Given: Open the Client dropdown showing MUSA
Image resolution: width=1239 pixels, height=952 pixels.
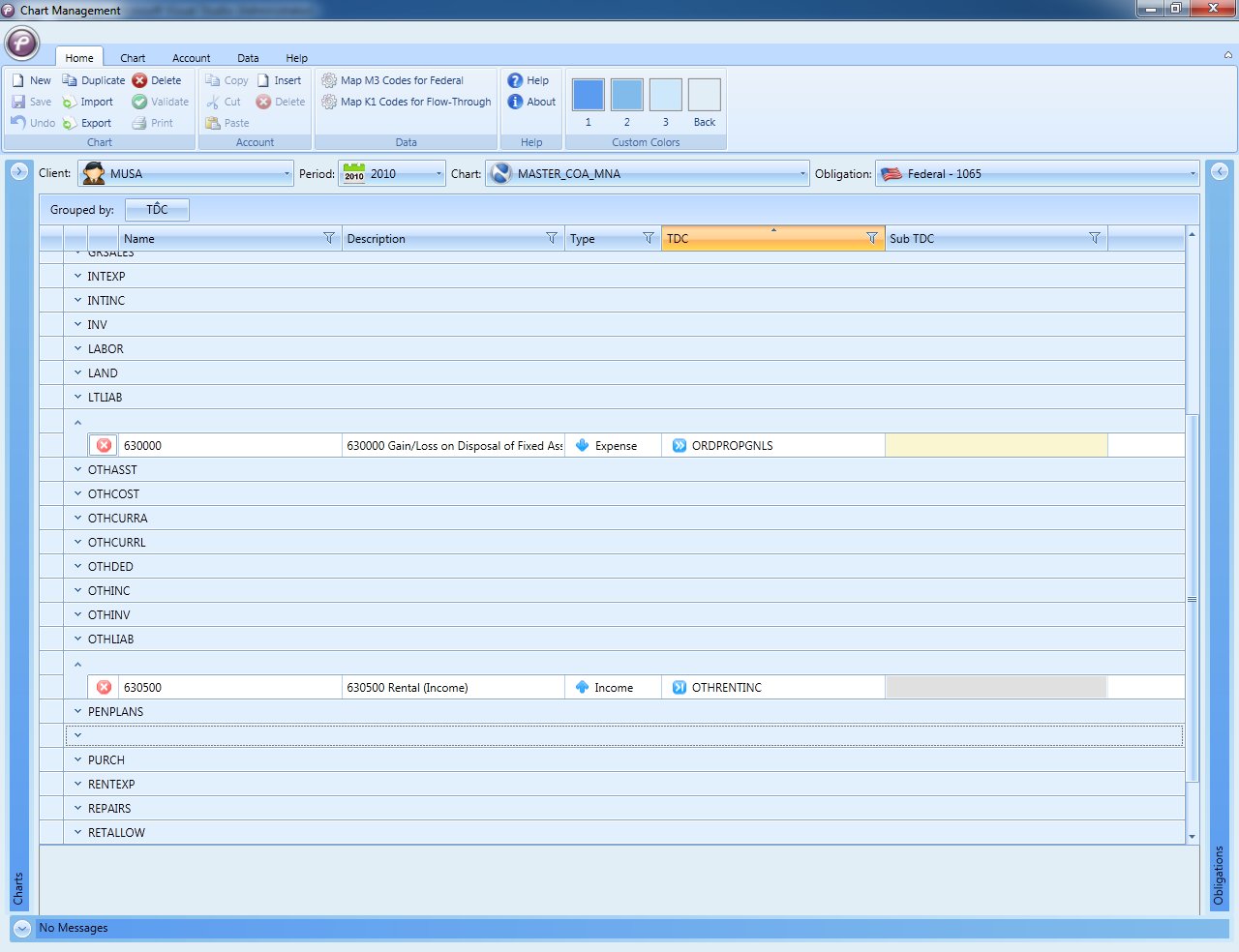Looking at the screenshot, I should (186, 174).
